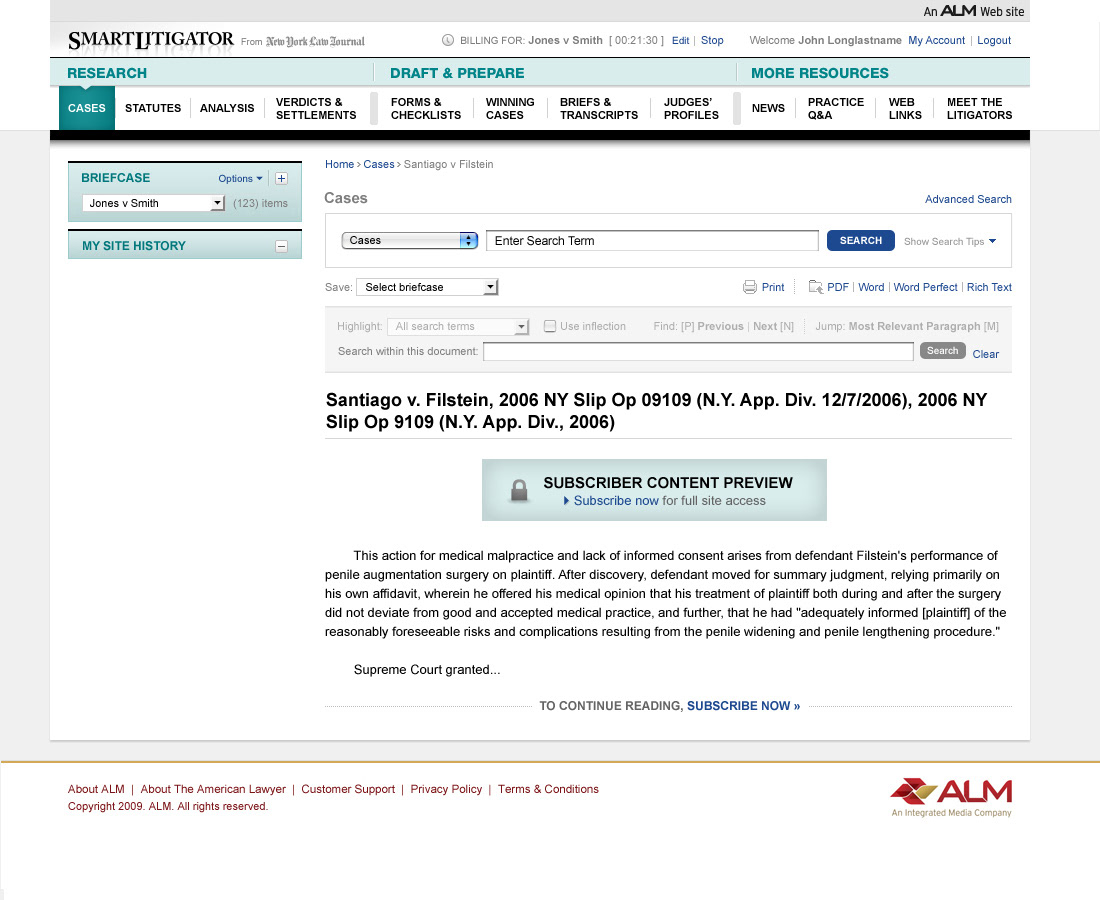Click the SmartLitigator logo

[x=150, y=41]
